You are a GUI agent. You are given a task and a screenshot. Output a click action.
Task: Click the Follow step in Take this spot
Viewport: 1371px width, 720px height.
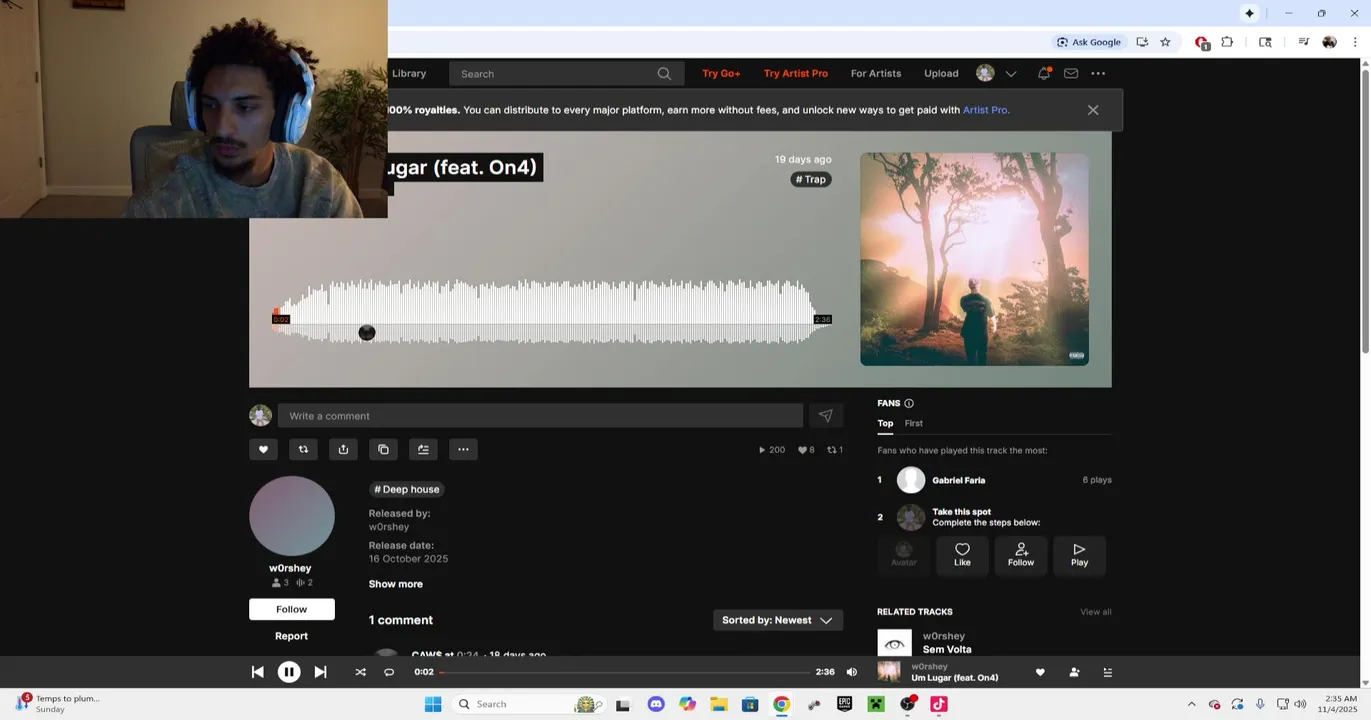[1021, 554]
